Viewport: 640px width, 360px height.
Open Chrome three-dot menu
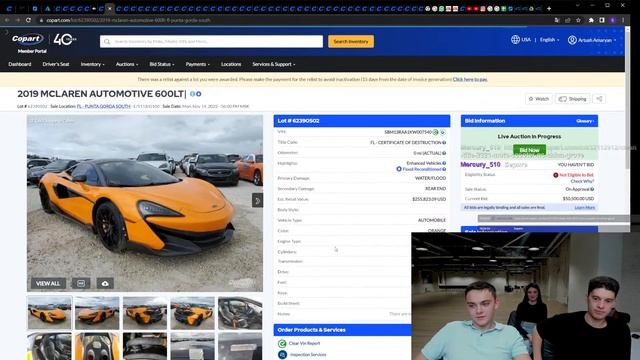(623, 20)
